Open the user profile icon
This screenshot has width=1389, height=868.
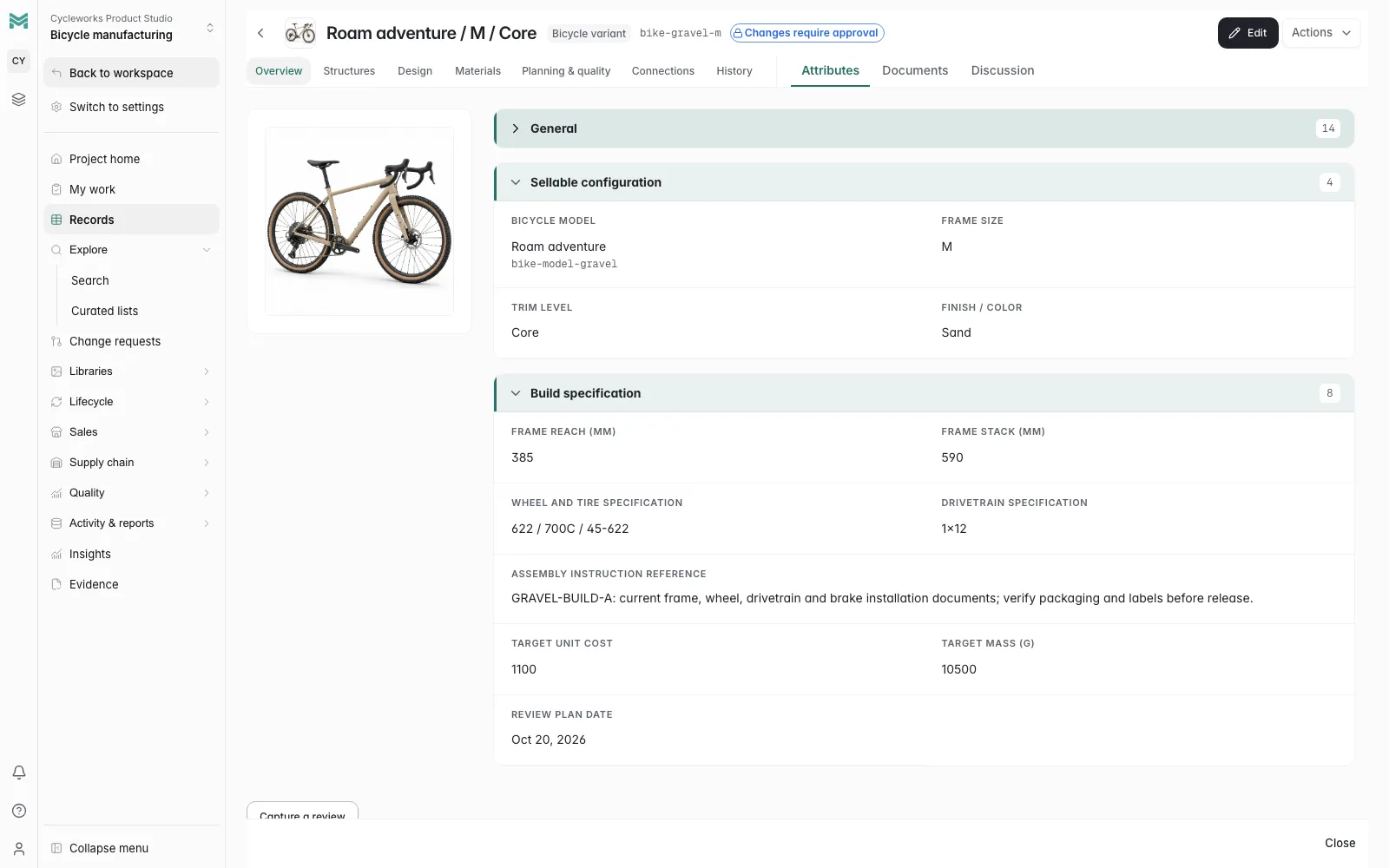(18, 849)
